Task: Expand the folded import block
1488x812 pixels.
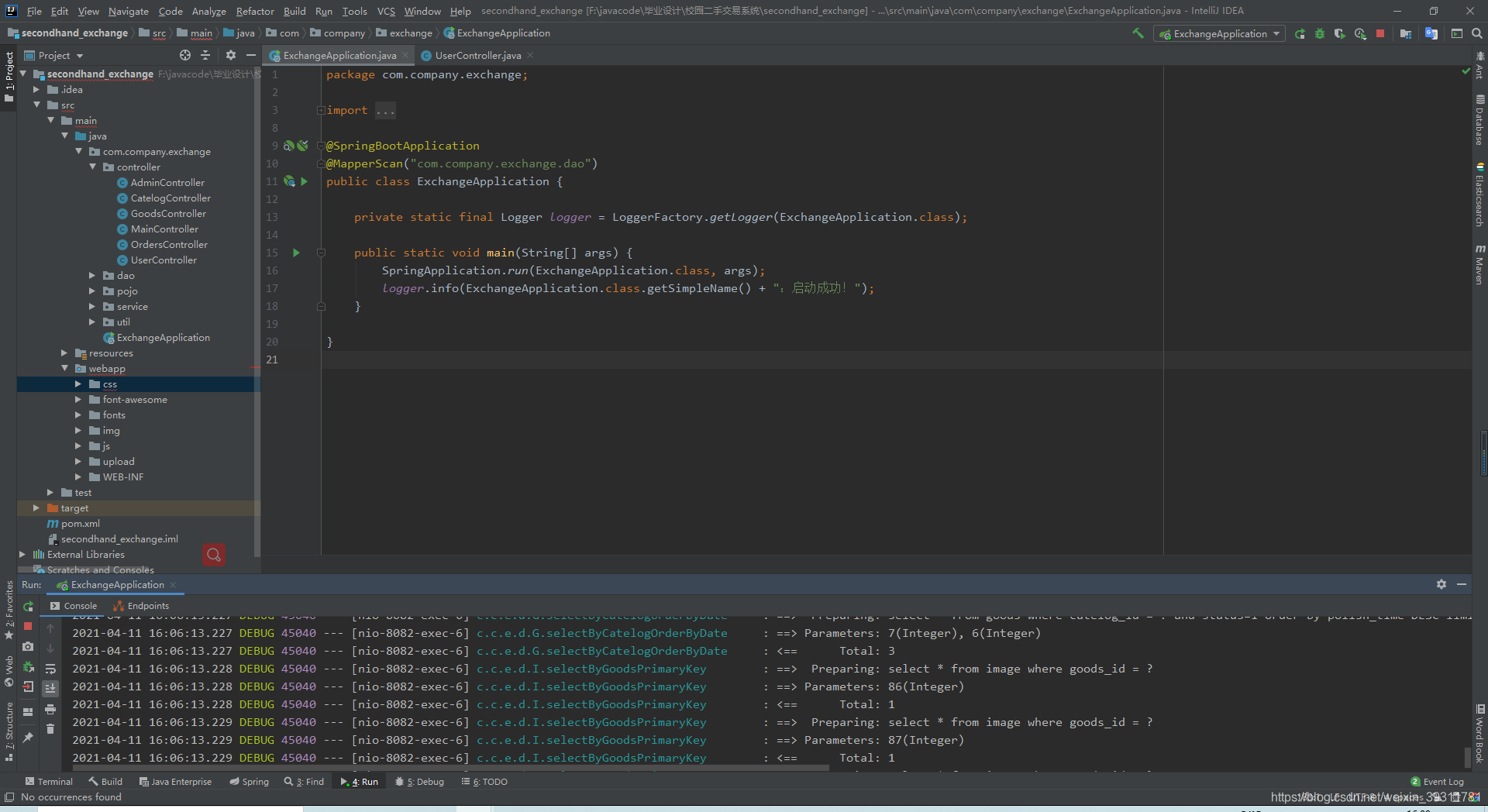Action: point(320,110)
